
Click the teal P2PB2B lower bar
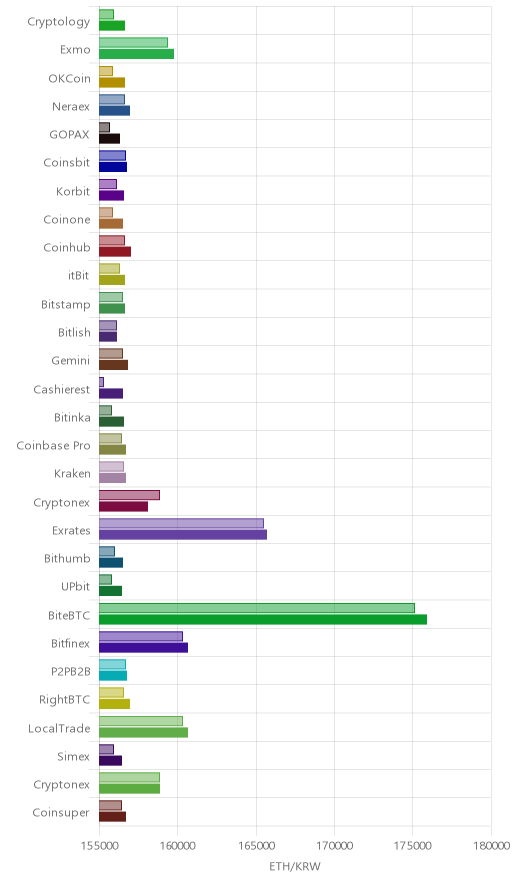coord(113,676)
